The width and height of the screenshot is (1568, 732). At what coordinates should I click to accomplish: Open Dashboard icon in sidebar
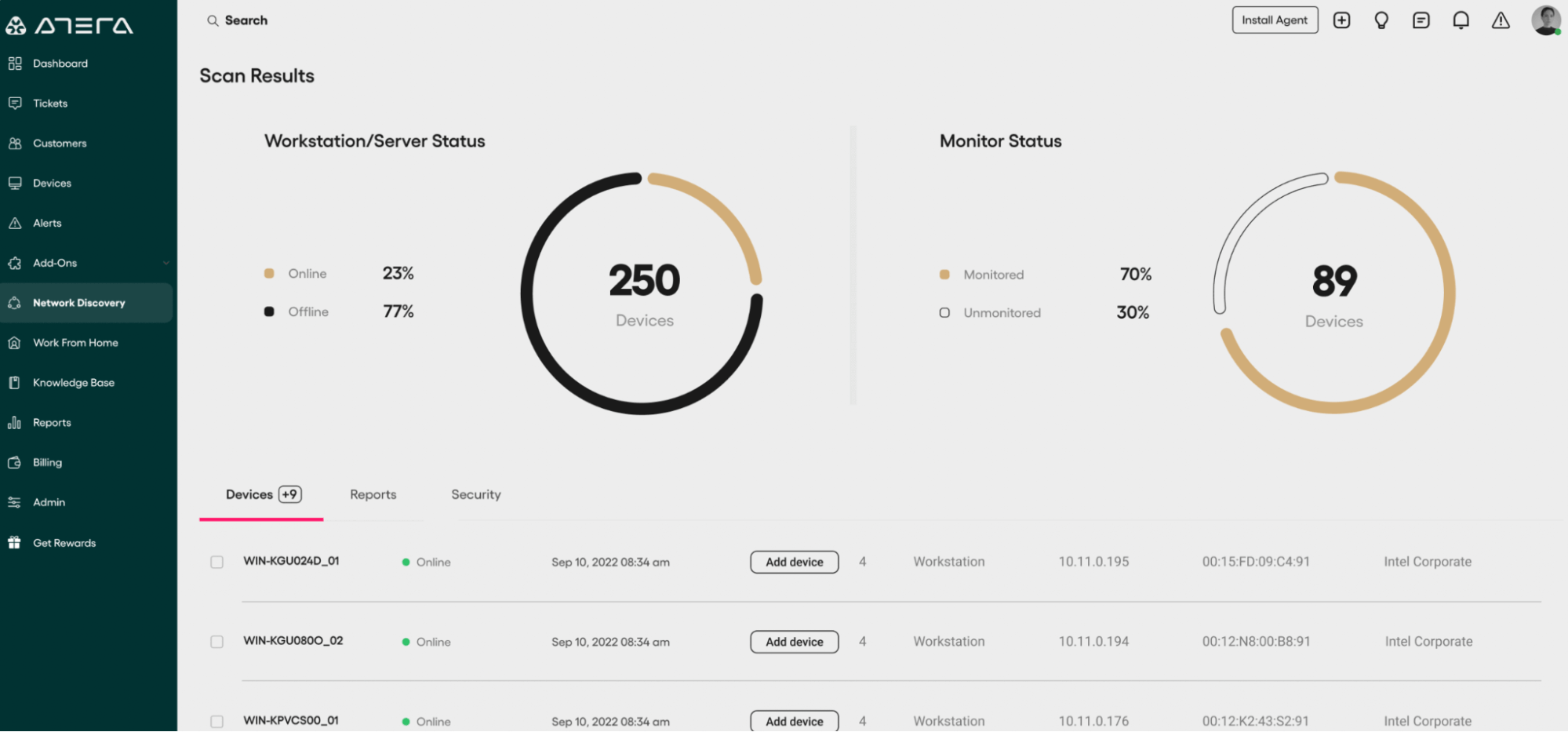(x=15, y=64)
